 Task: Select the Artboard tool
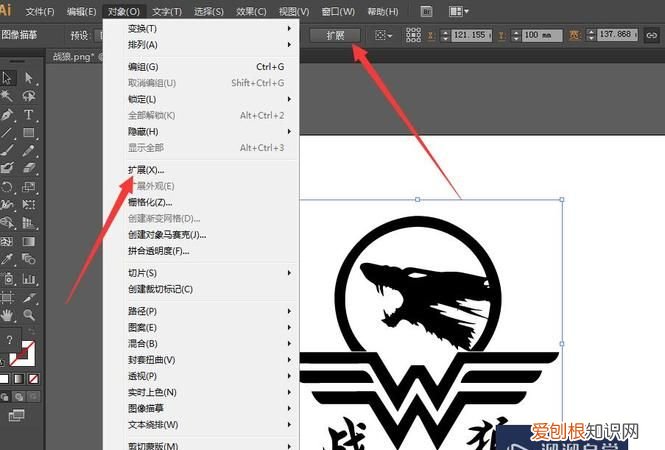[x=7, y=297]
